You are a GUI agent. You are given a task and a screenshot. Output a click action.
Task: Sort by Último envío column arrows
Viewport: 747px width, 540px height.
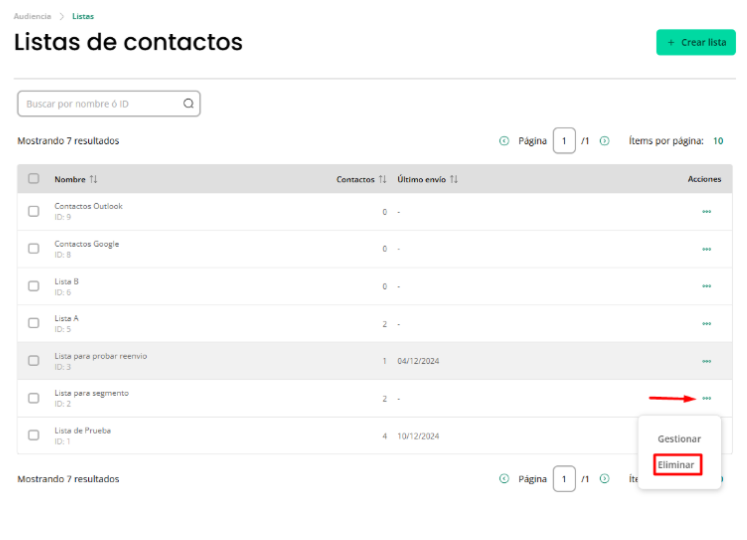pos(454,179)
